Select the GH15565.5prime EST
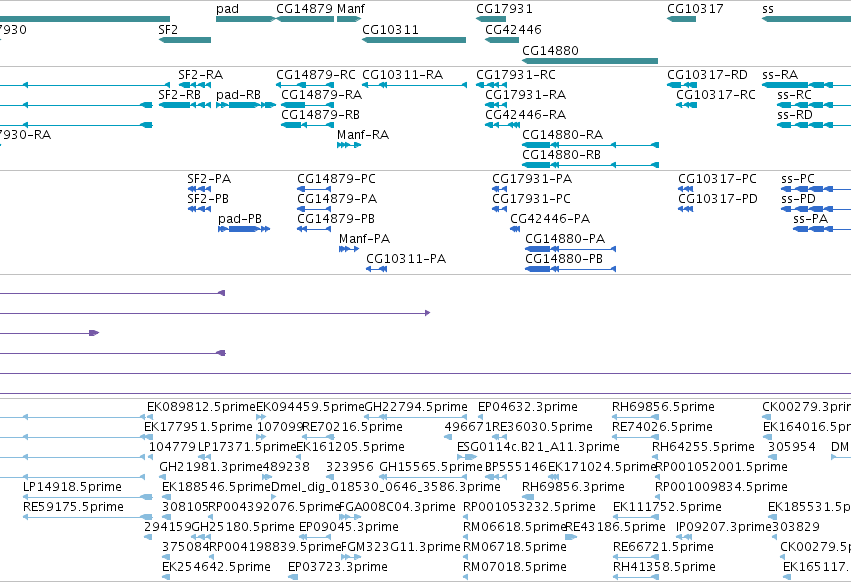This screenshot has width=851, height=582. (x=423, y=477)
